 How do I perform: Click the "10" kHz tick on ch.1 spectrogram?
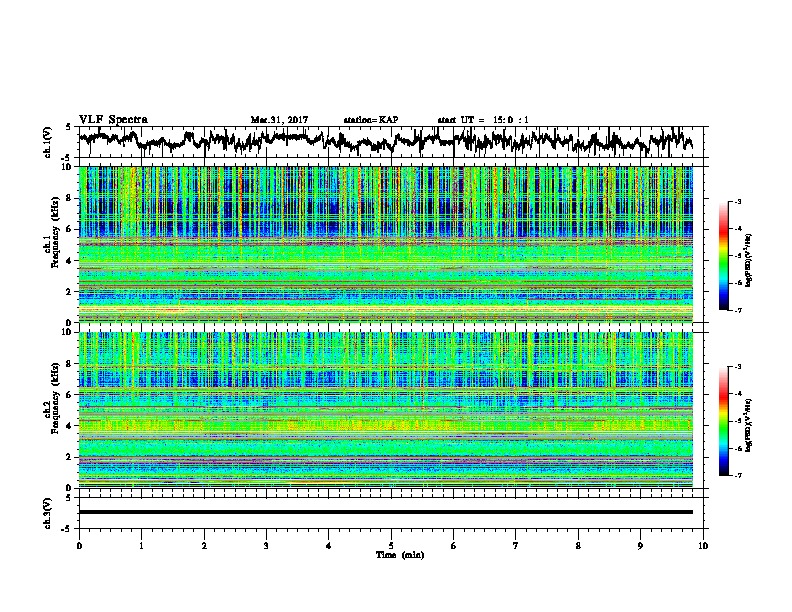point(67,167)
